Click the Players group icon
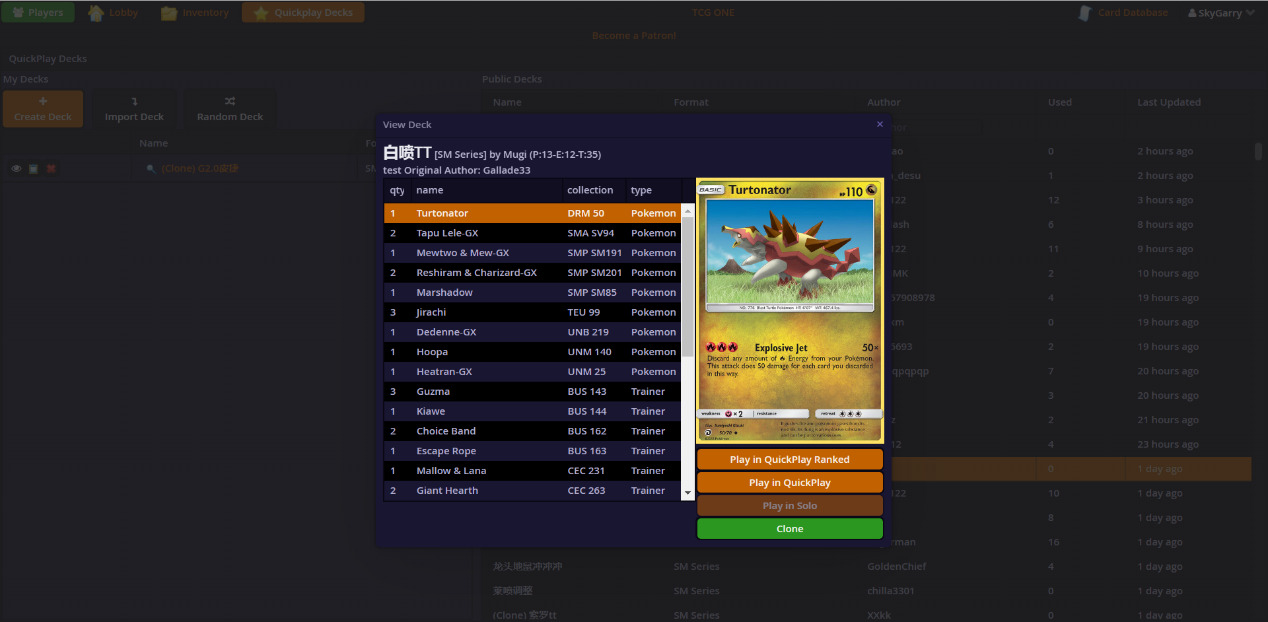Viewport: 1268px width, 622px height. 17,13
